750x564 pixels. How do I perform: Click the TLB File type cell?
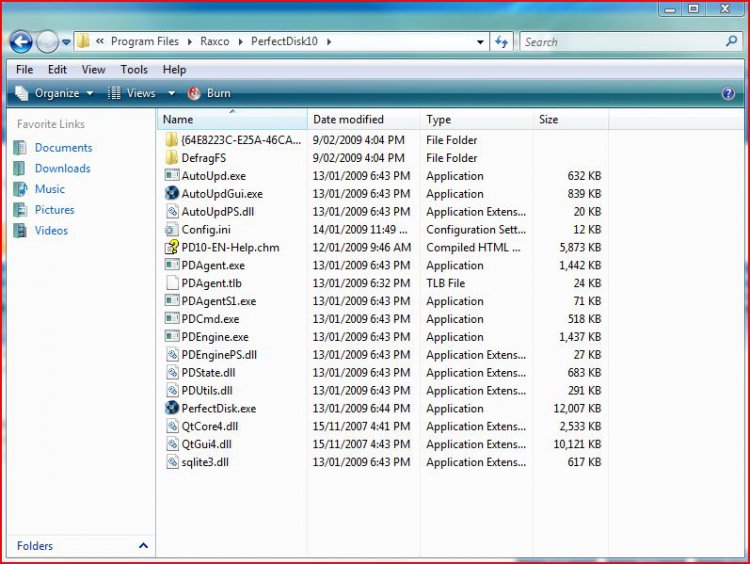445,283
